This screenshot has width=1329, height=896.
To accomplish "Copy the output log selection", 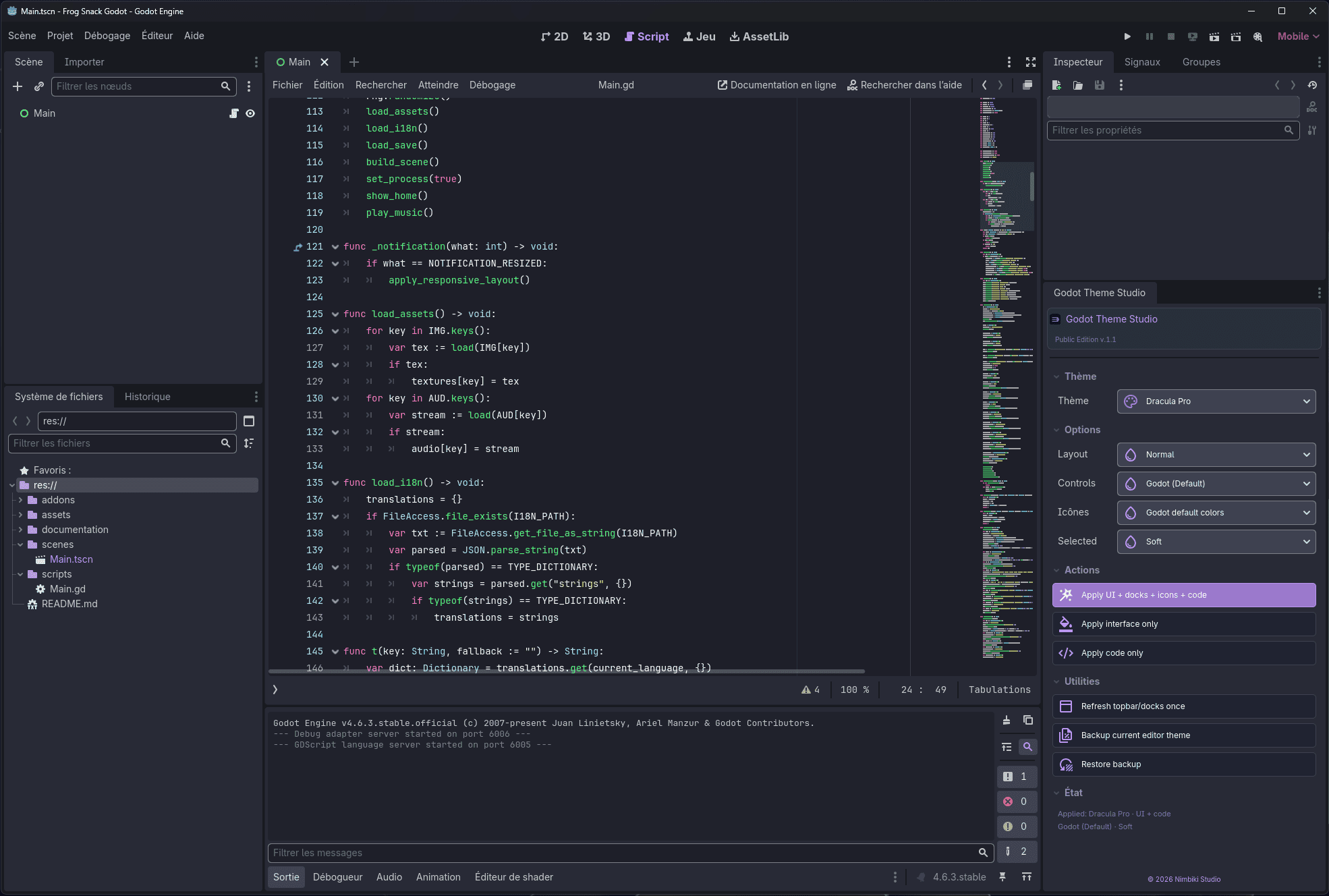I will [x=1028, y=721].
